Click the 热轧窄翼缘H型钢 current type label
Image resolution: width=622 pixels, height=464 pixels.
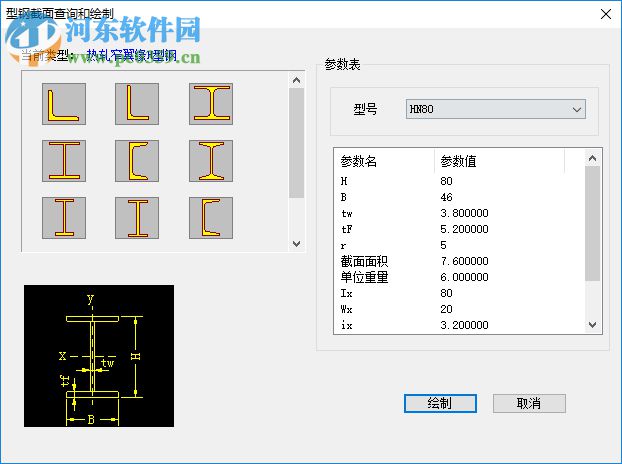point(132,55)
